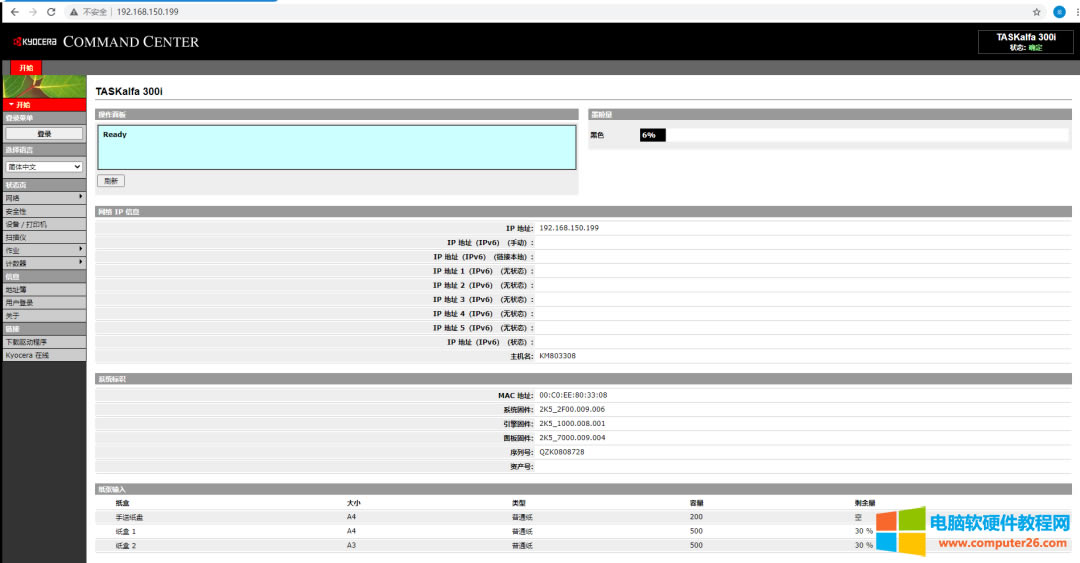
Task: Click the browser address bar URL
Action: click(148, 11)
